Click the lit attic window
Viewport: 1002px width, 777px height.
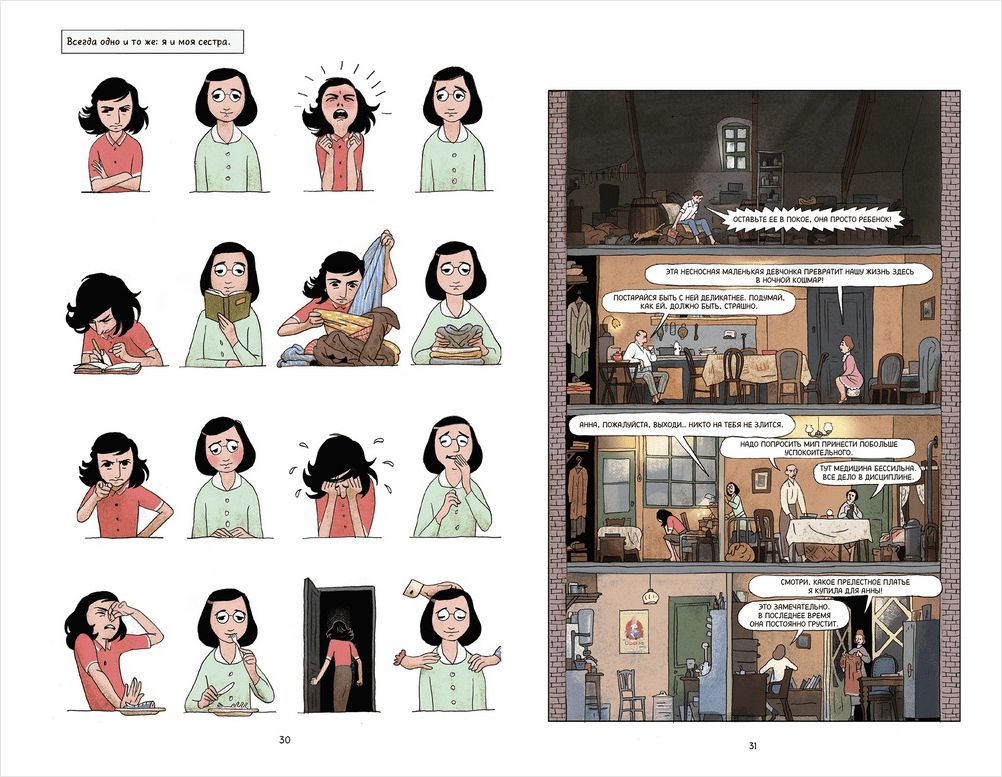click(x=736, y=146)
